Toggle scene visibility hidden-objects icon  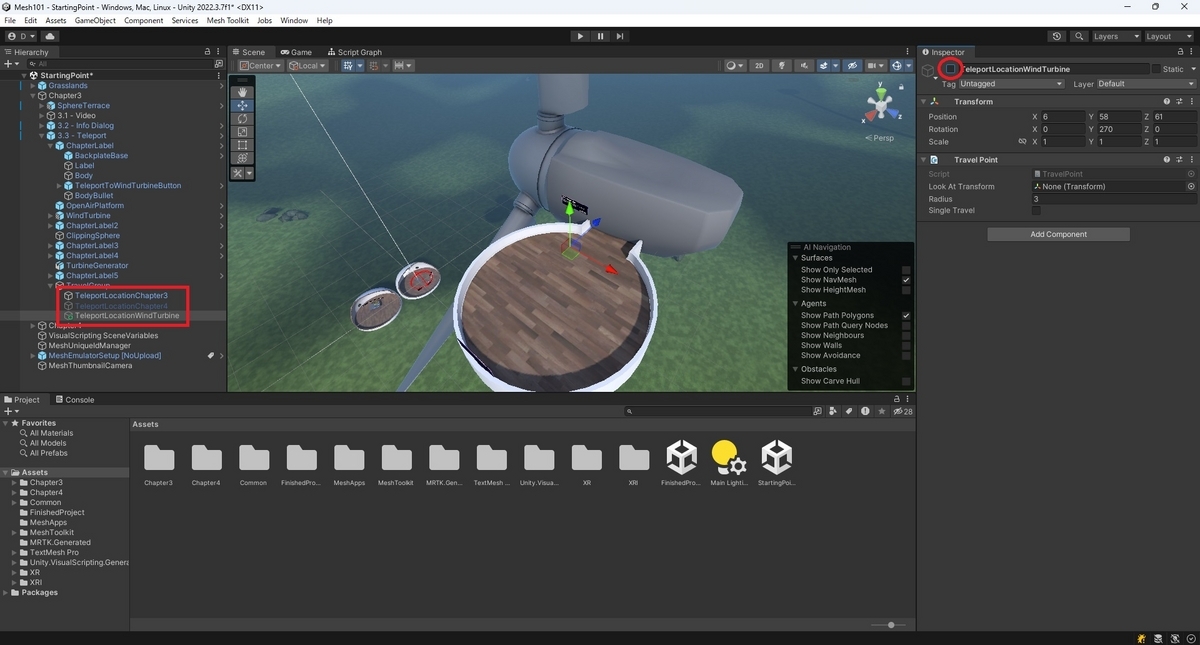pos(852,66)
